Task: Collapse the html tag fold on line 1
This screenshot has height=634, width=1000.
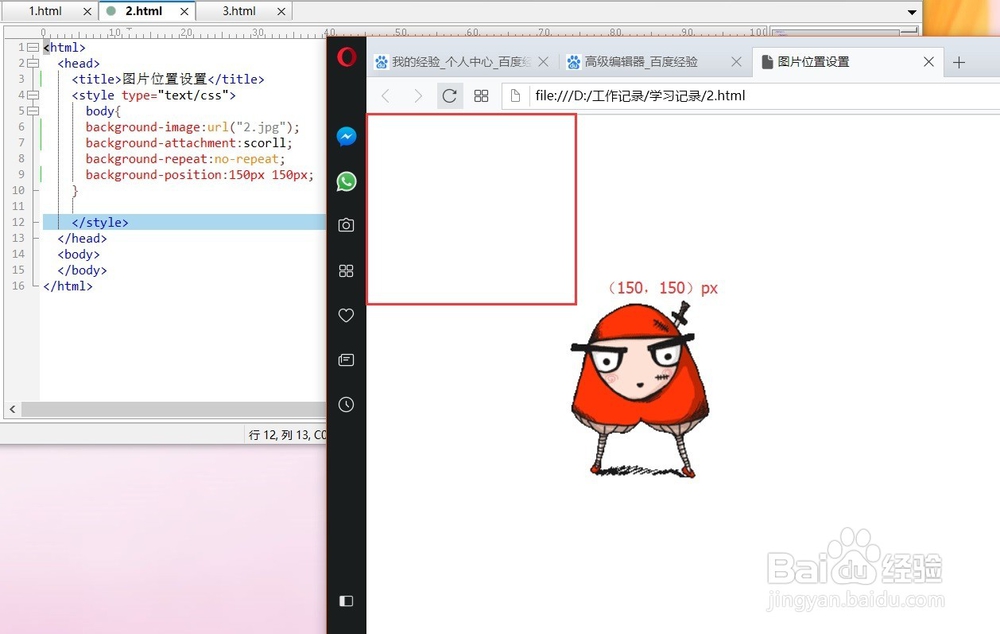Action: [33, 47]
